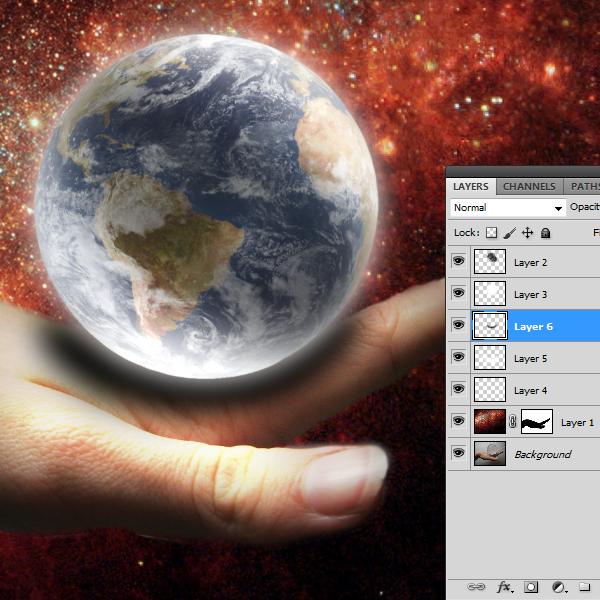This screenshot has height=600, width=600.
Task: Click the Opacity label in Layers panel
Action: tap(585, 207)
